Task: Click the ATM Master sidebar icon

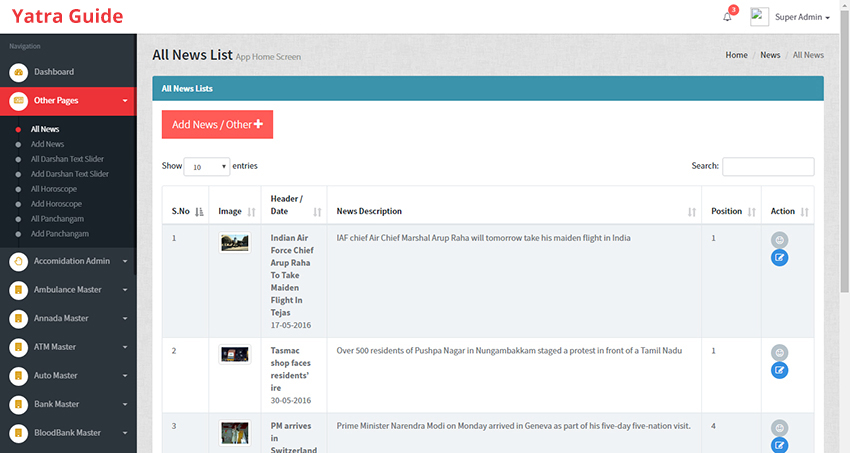Action: pos(18,347)
